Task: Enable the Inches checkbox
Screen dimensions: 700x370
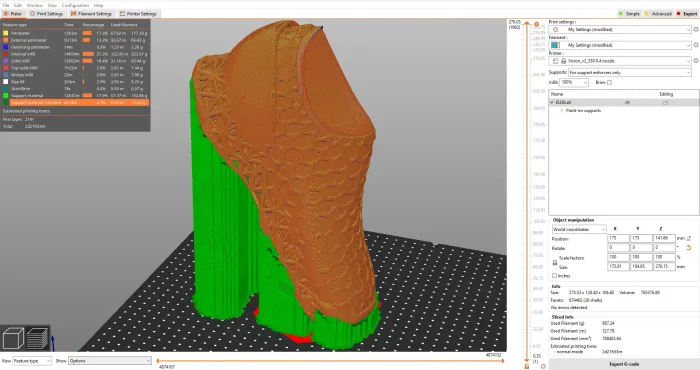Action: click(554, 276)
